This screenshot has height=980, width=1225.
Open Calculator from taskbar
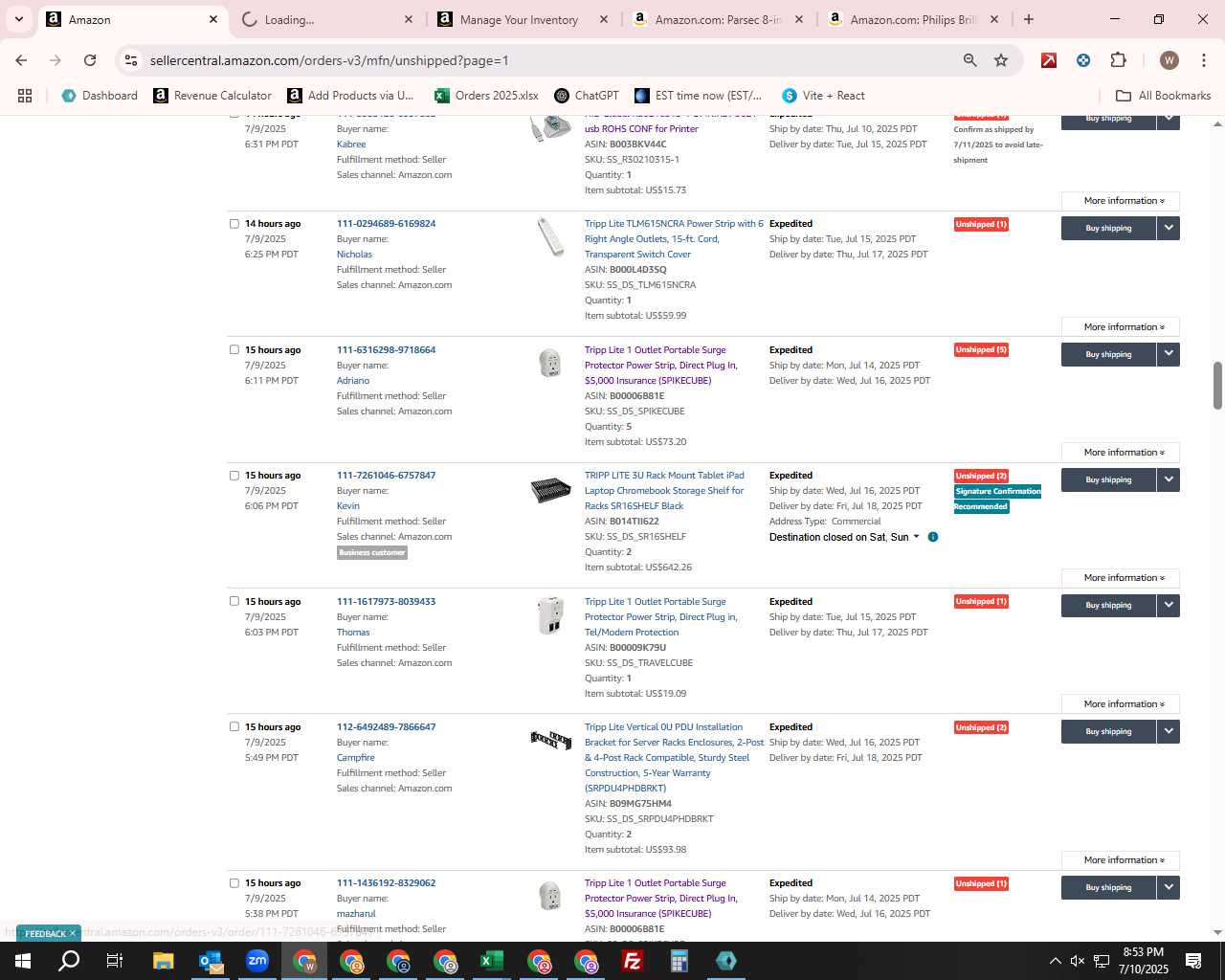tap(679, 961)
